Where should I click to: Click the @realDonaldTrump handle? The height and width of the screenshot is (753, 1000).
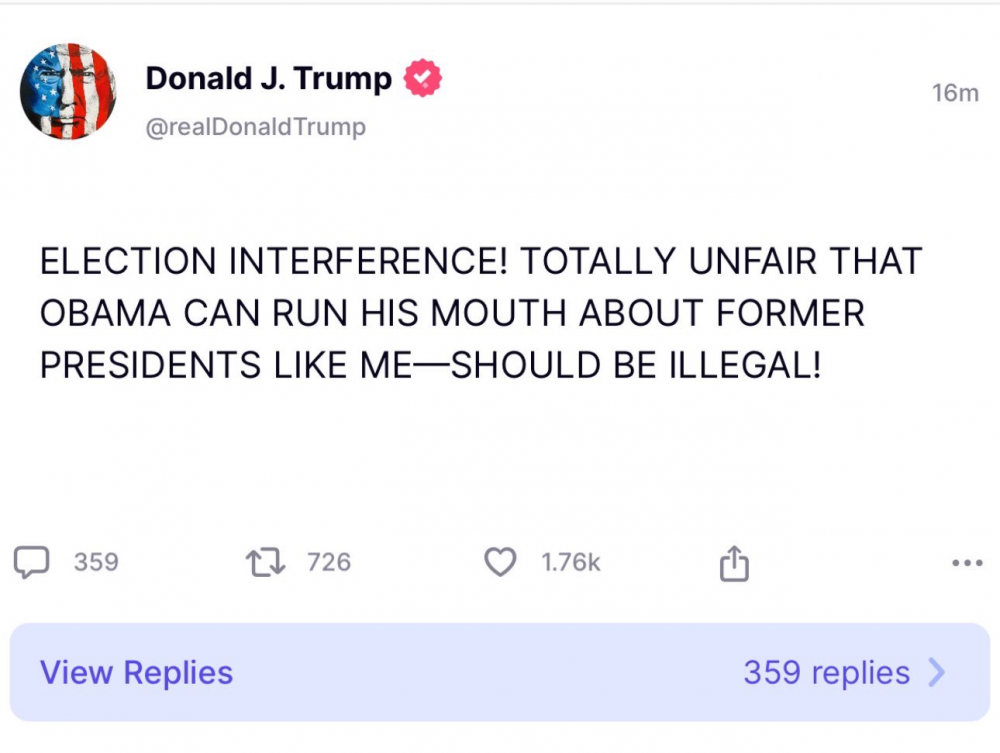(256, 127)
